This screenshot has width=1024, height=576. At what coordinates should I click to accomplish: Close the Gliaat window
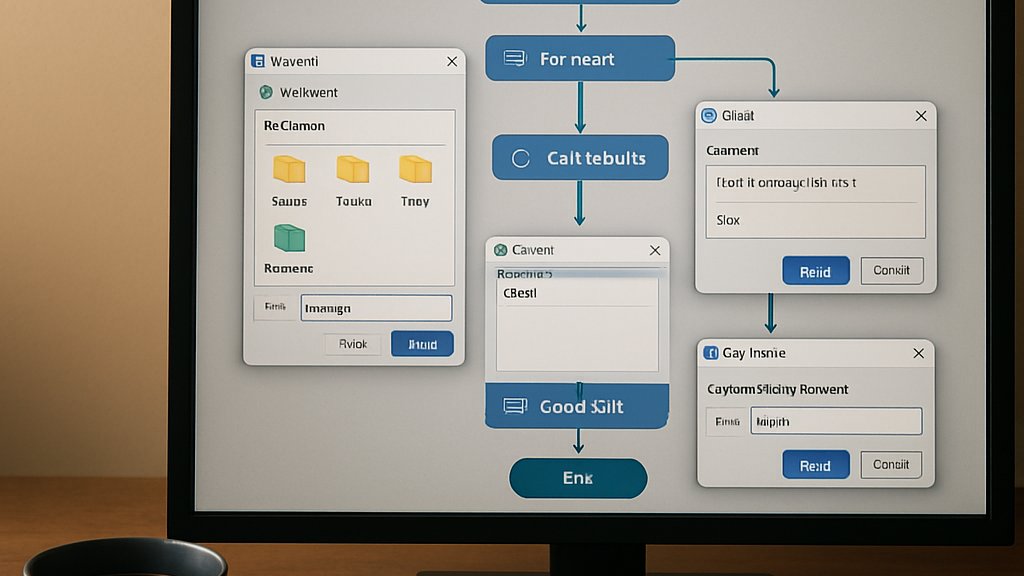click(921, 116)
